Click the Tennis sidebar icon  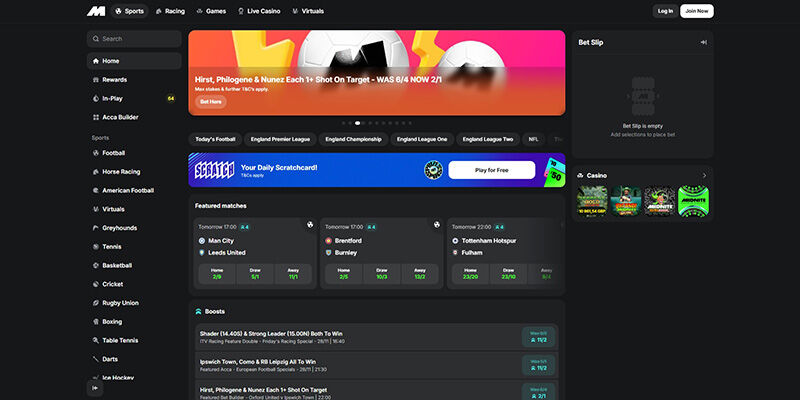click(x=96, y=247)
